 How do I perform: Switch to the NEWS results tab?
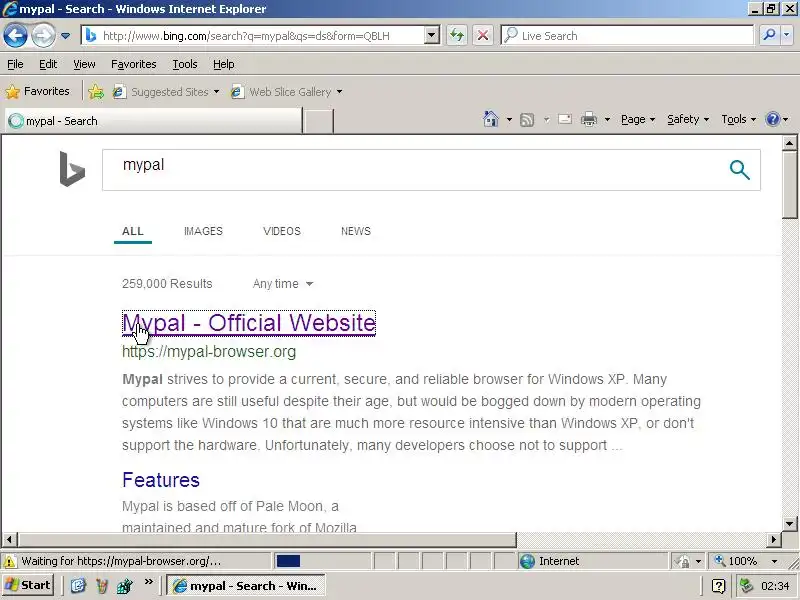tap(356, 231)
